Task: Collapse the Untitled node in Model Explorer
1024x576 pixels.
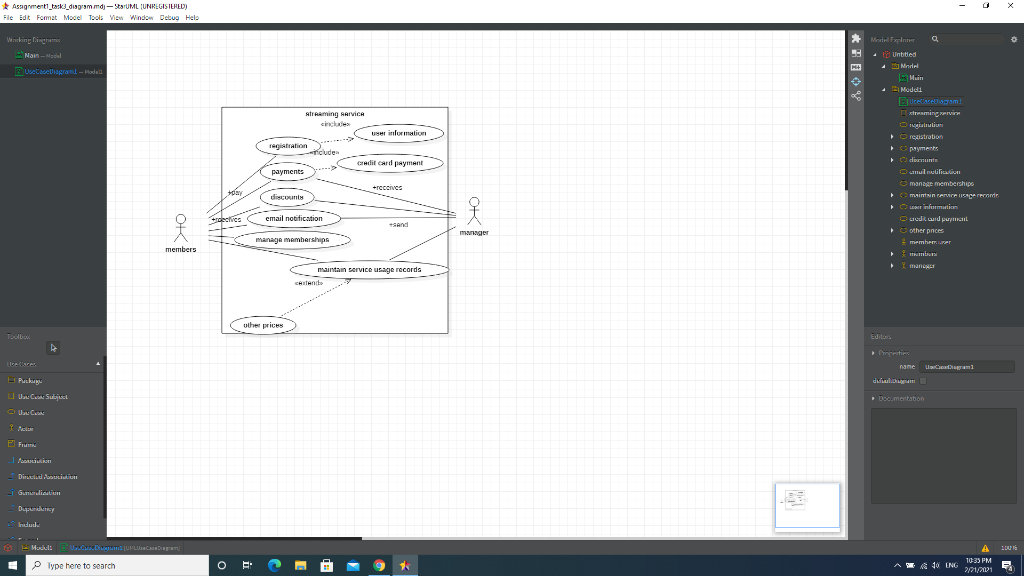Action: pyautogui.click(x=876, y=54)
